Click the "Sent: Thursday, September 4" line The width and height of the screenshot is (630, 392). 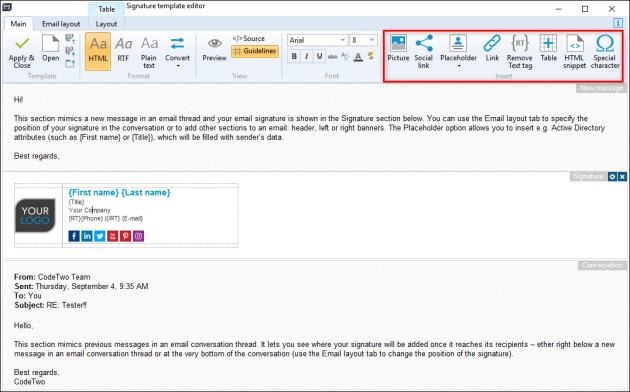(x=81, y=286)
